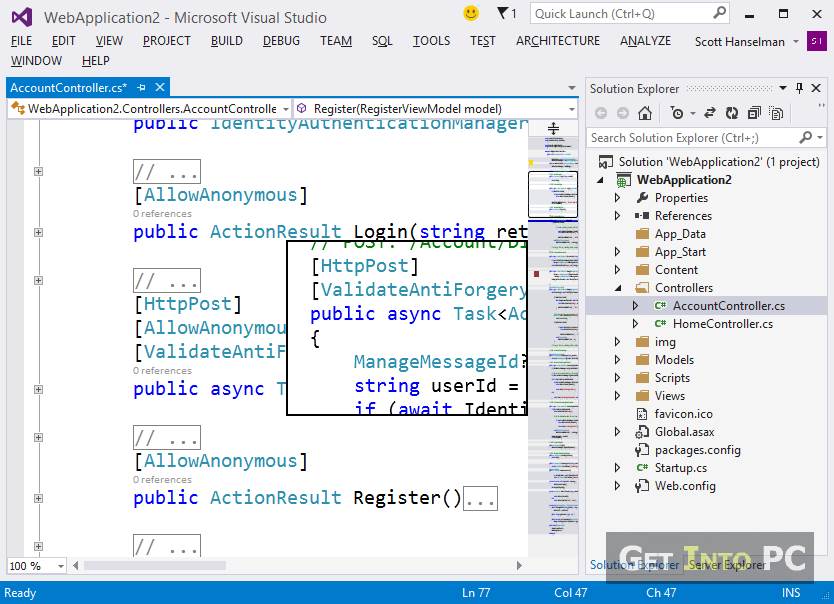Open the TOOLS menu

pos(431,41)
